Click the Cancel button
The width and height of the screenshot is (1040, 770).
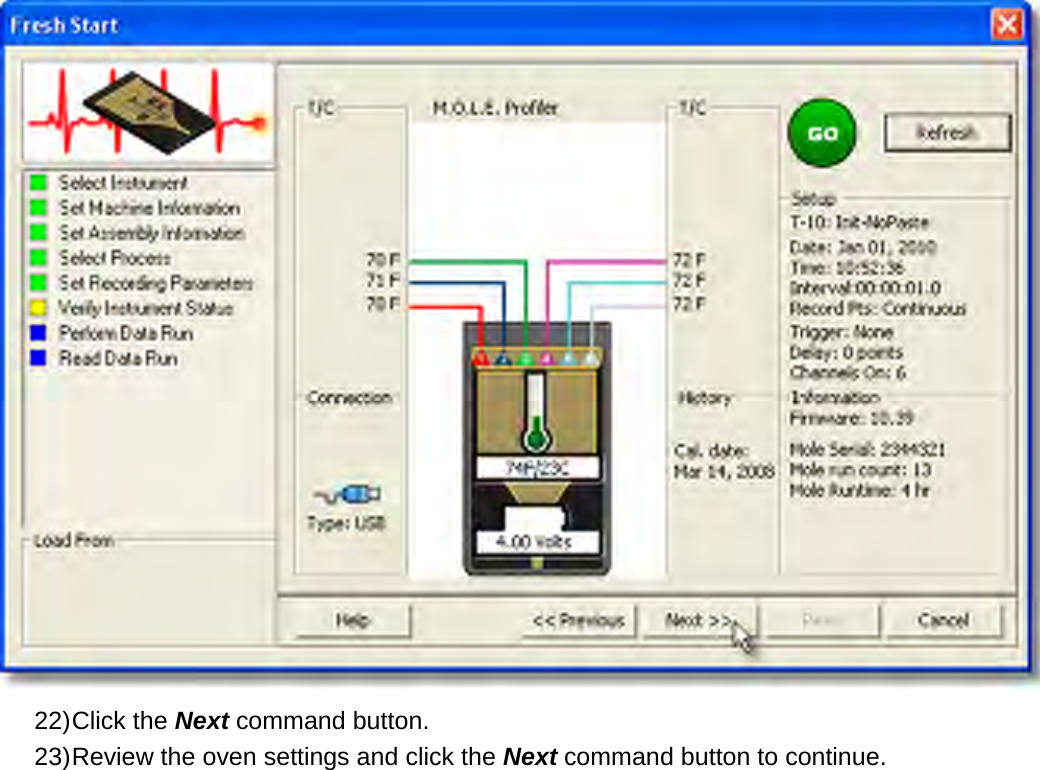942,620
